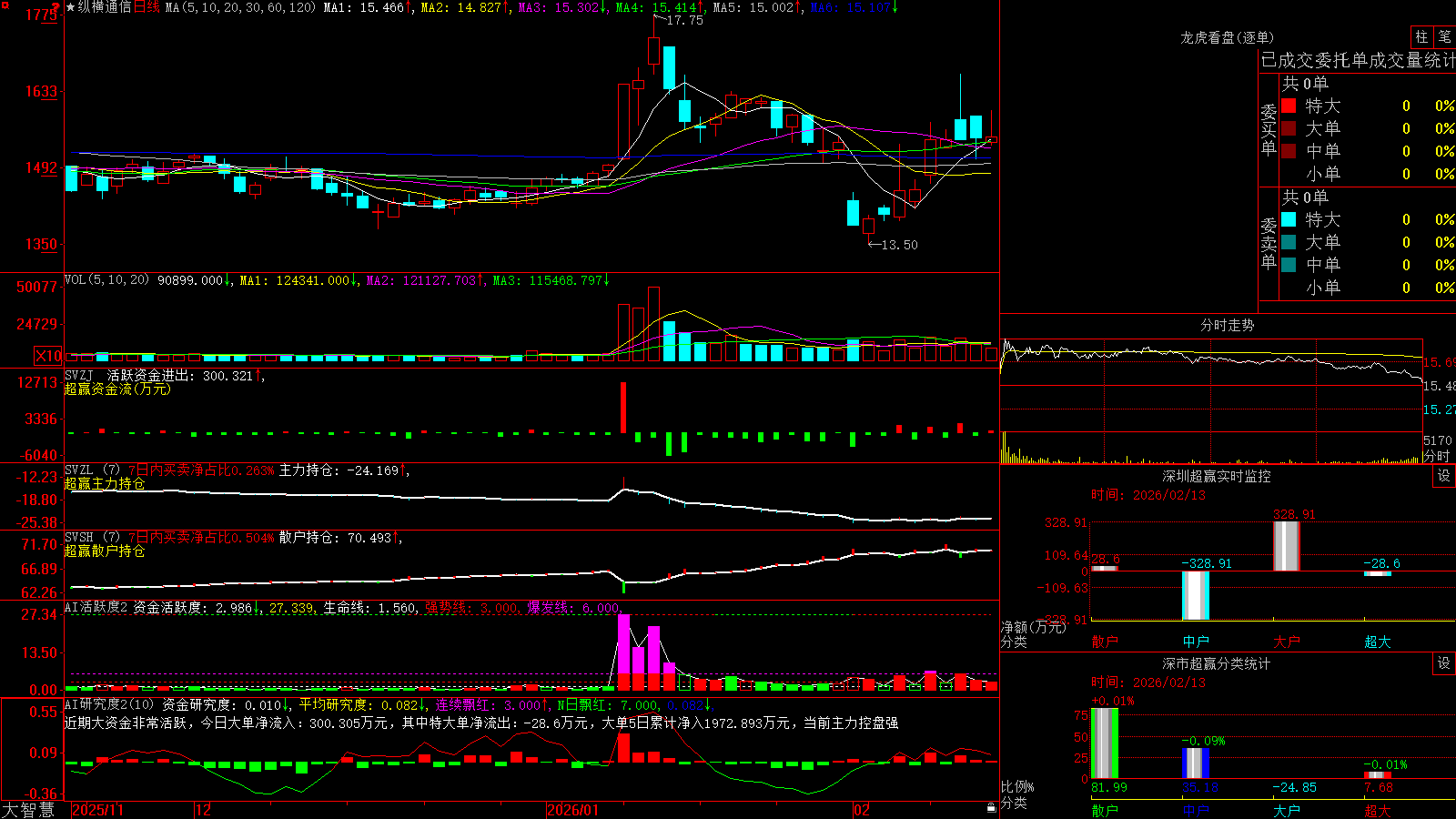The width and height of the screenshot is (1456, 819).
Task: Click the teal 大单 sell order swatch
Action: (x=1289, y=242)
